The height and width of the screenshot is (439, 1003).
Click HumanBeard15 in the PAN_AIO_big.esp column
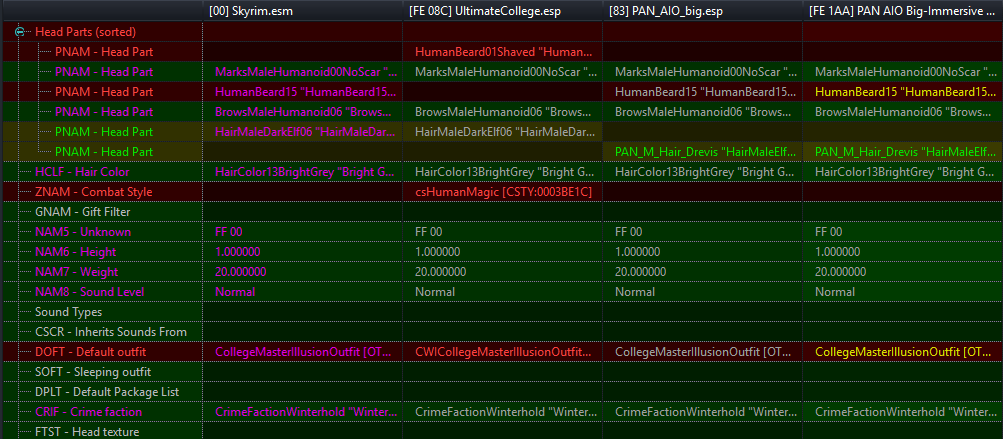pos(703,92)
